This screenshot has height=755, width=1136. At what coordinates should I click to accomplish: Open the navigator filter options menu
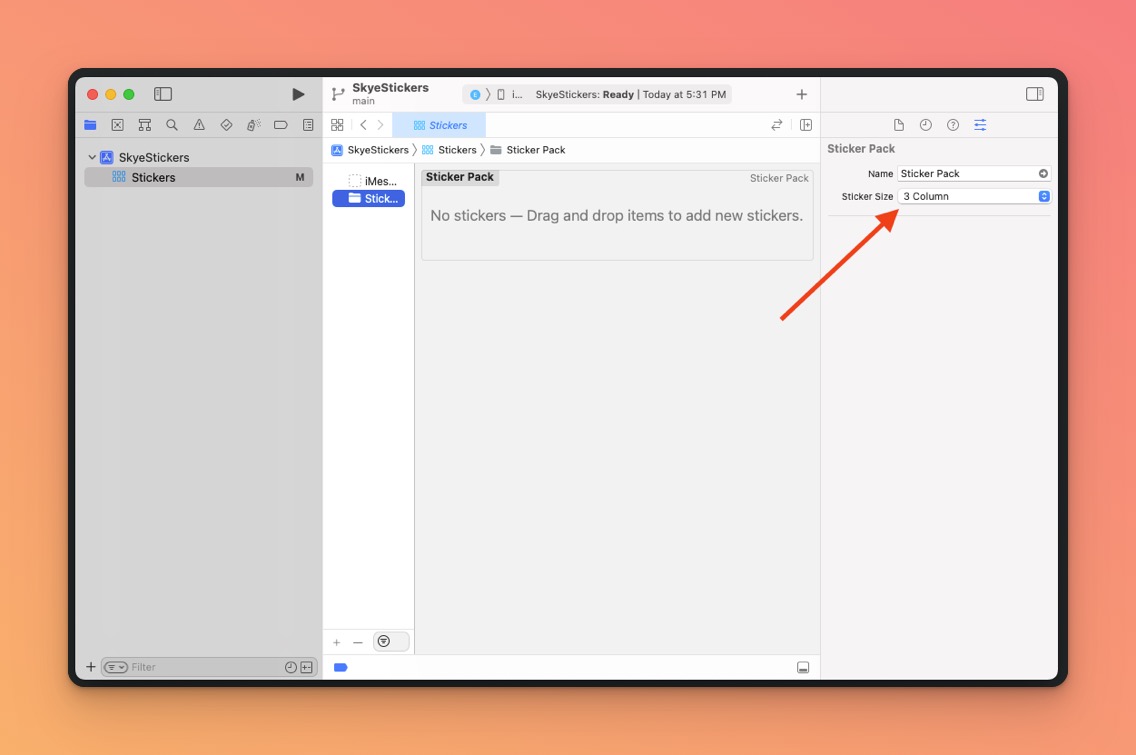tap(116, 667)
